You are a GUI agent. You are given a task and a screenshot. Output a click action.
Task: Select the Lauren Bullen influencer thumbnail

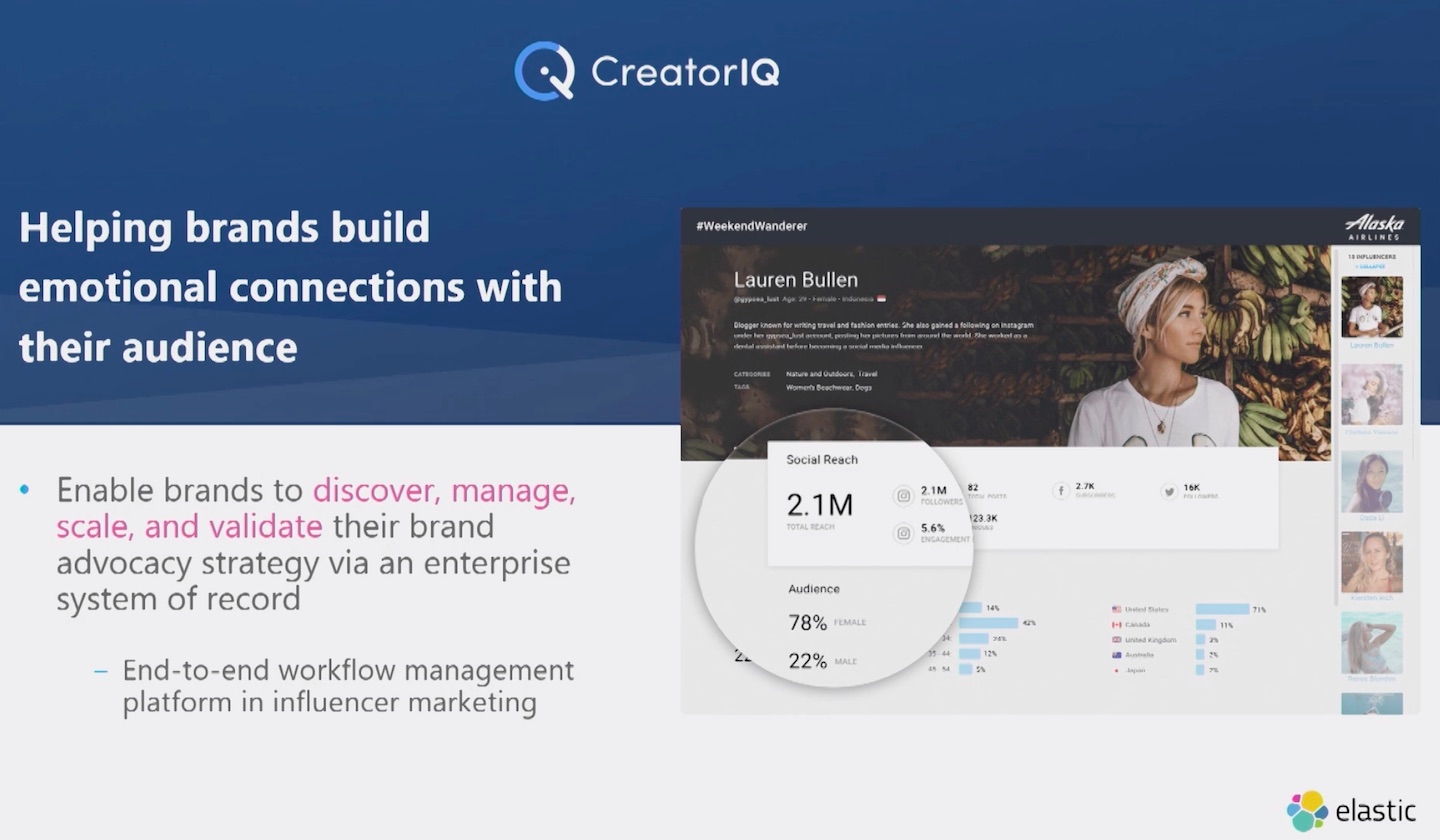1372,307
